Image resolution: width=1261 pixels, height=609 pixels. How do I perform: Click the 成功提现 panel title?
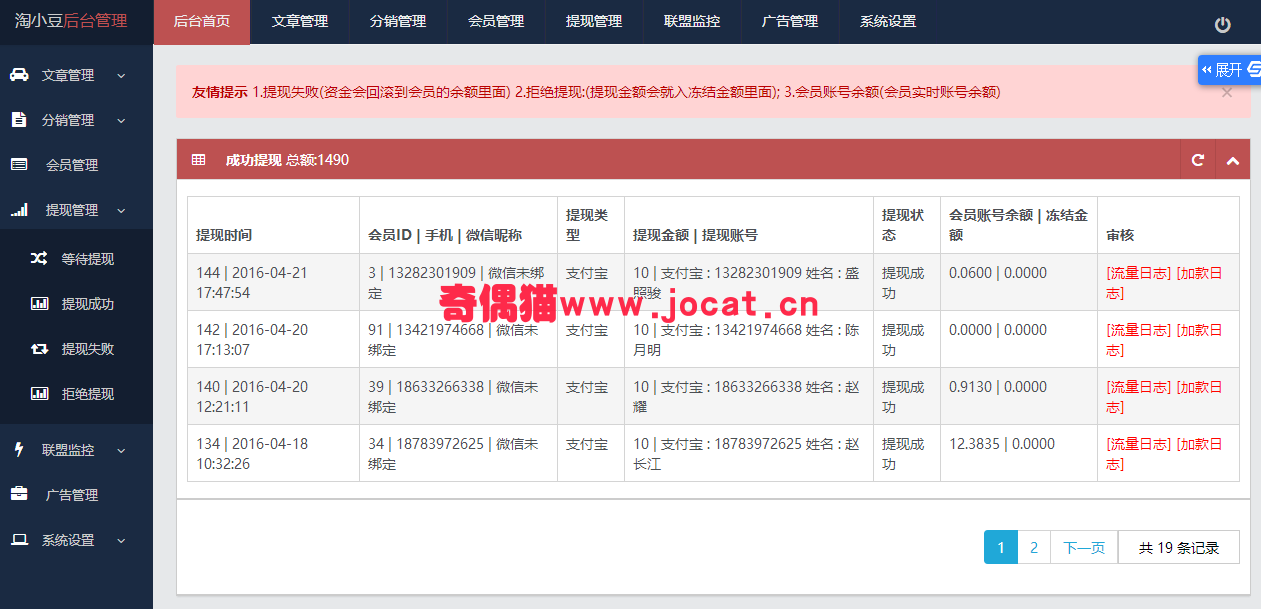(253, 160)
